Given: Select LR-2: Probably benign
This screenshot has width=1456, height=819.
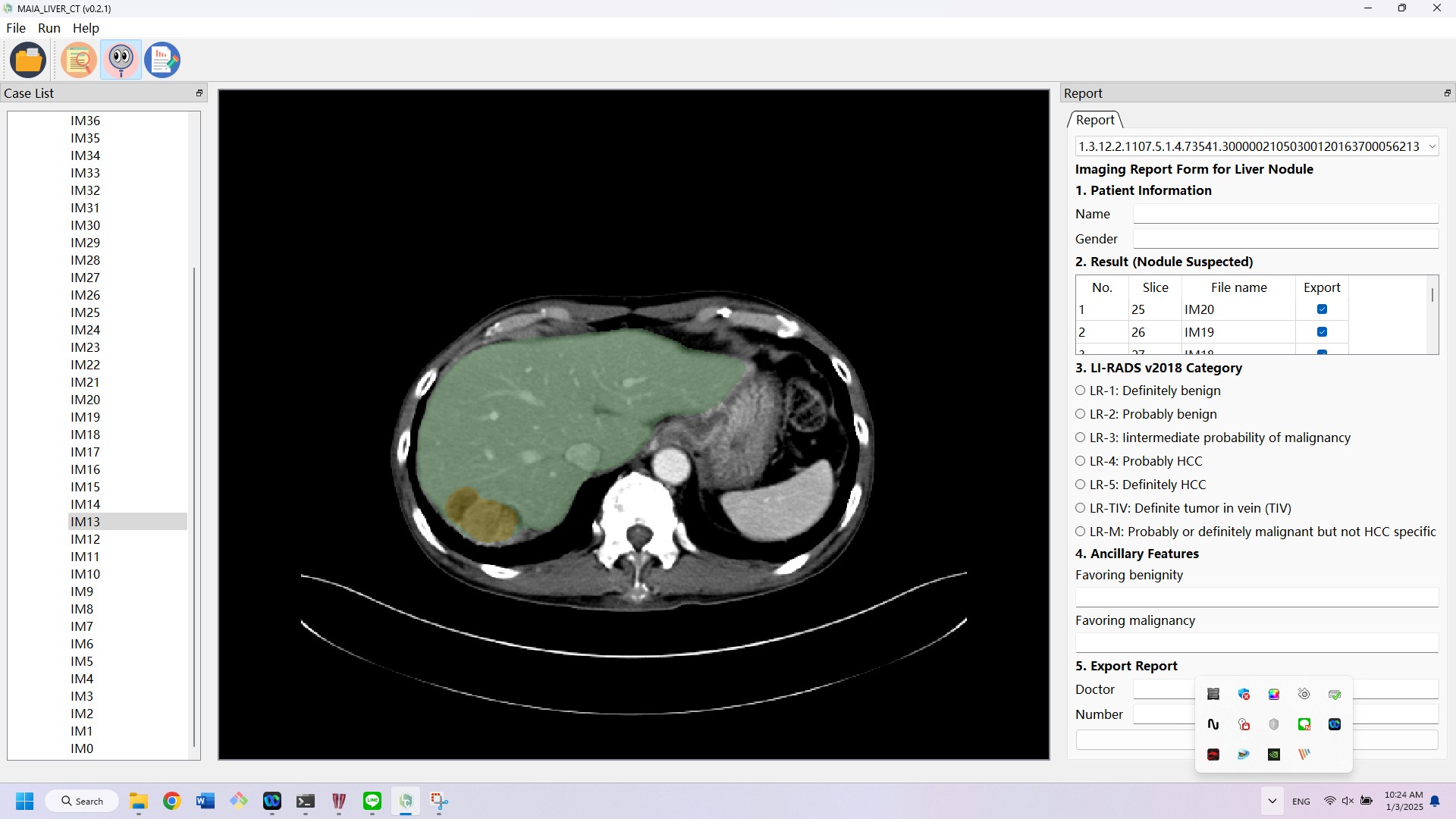Looking at the screenshot, I should pos(1146,414).
